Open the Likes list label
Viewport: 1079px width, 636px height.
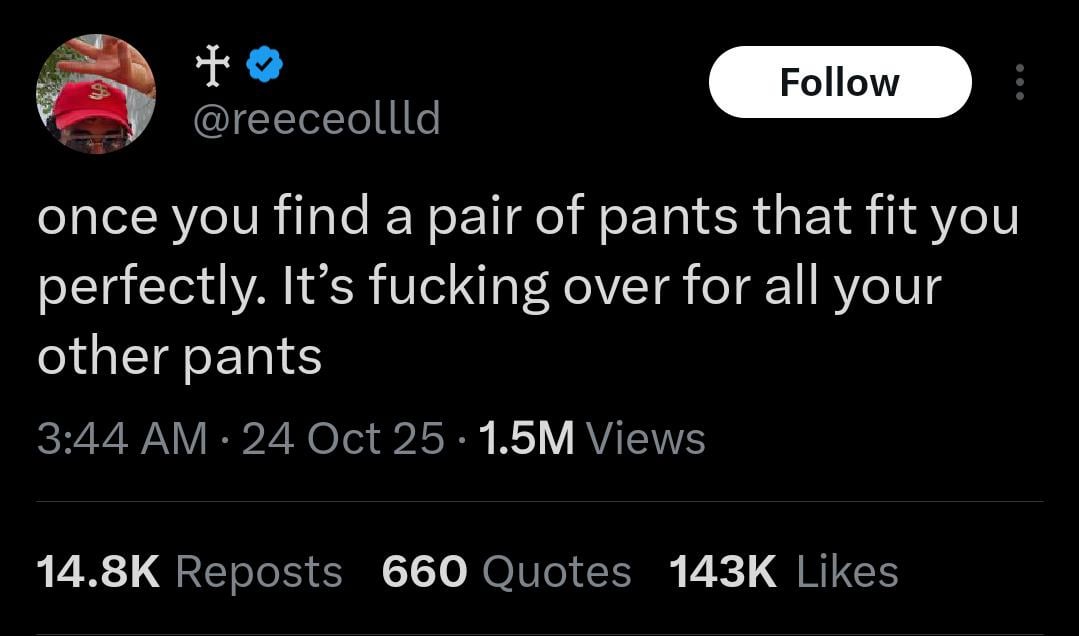coord(847,572)
